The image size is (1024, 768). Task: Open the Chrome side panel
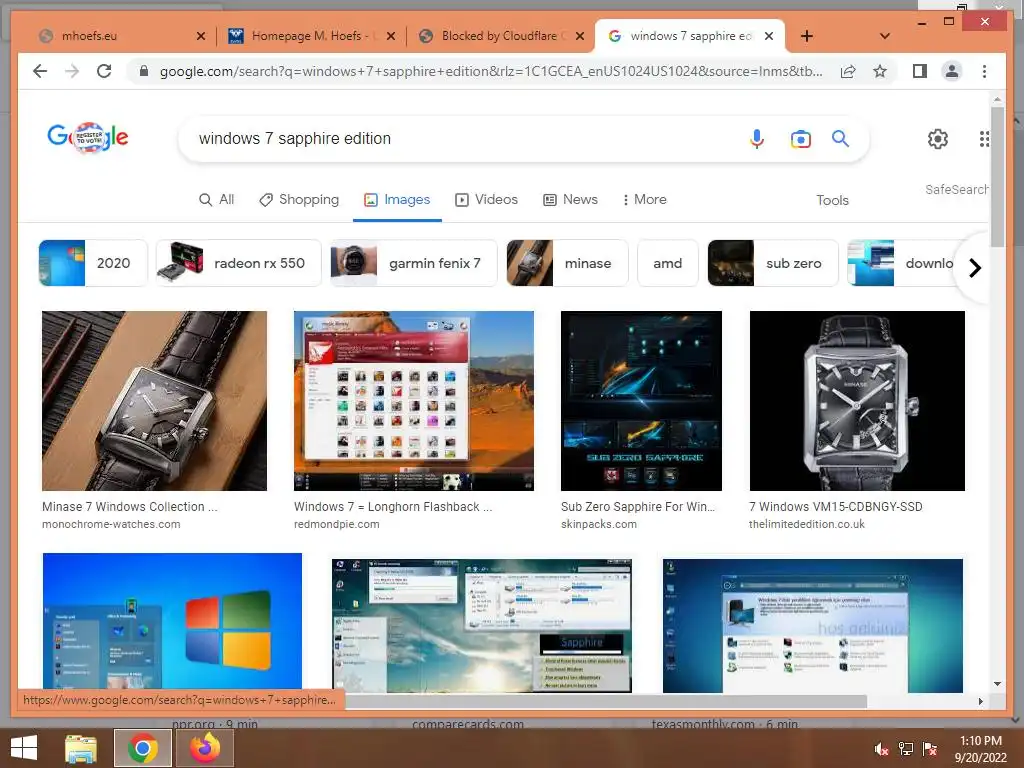[x=920, y=71]
